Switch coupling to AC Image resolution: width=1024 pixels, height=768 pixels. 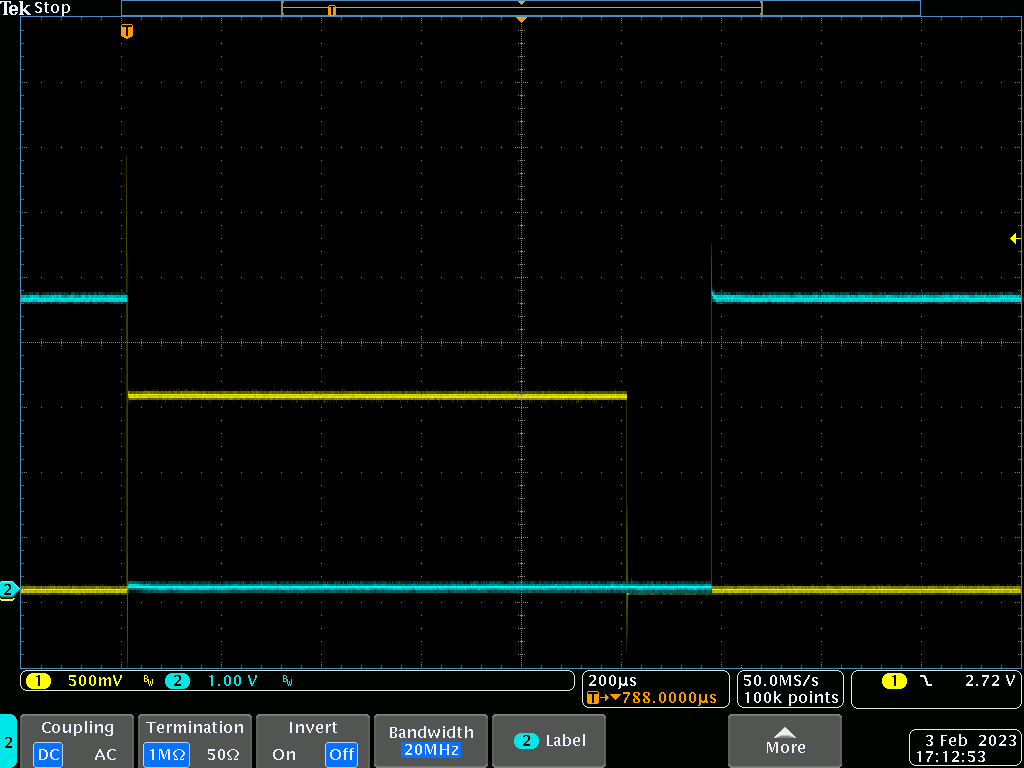coord(105,755)
